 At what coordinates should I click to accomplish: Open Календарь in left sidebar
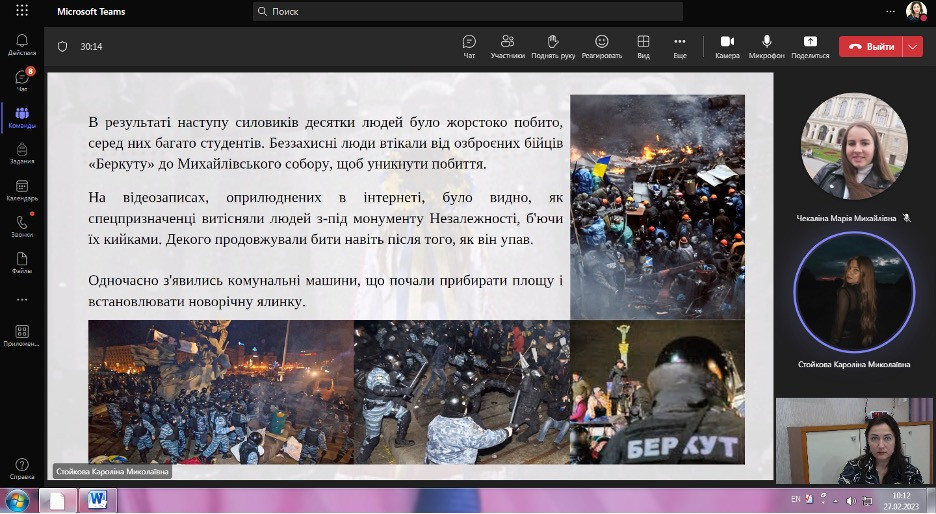[x=22, y=190]
